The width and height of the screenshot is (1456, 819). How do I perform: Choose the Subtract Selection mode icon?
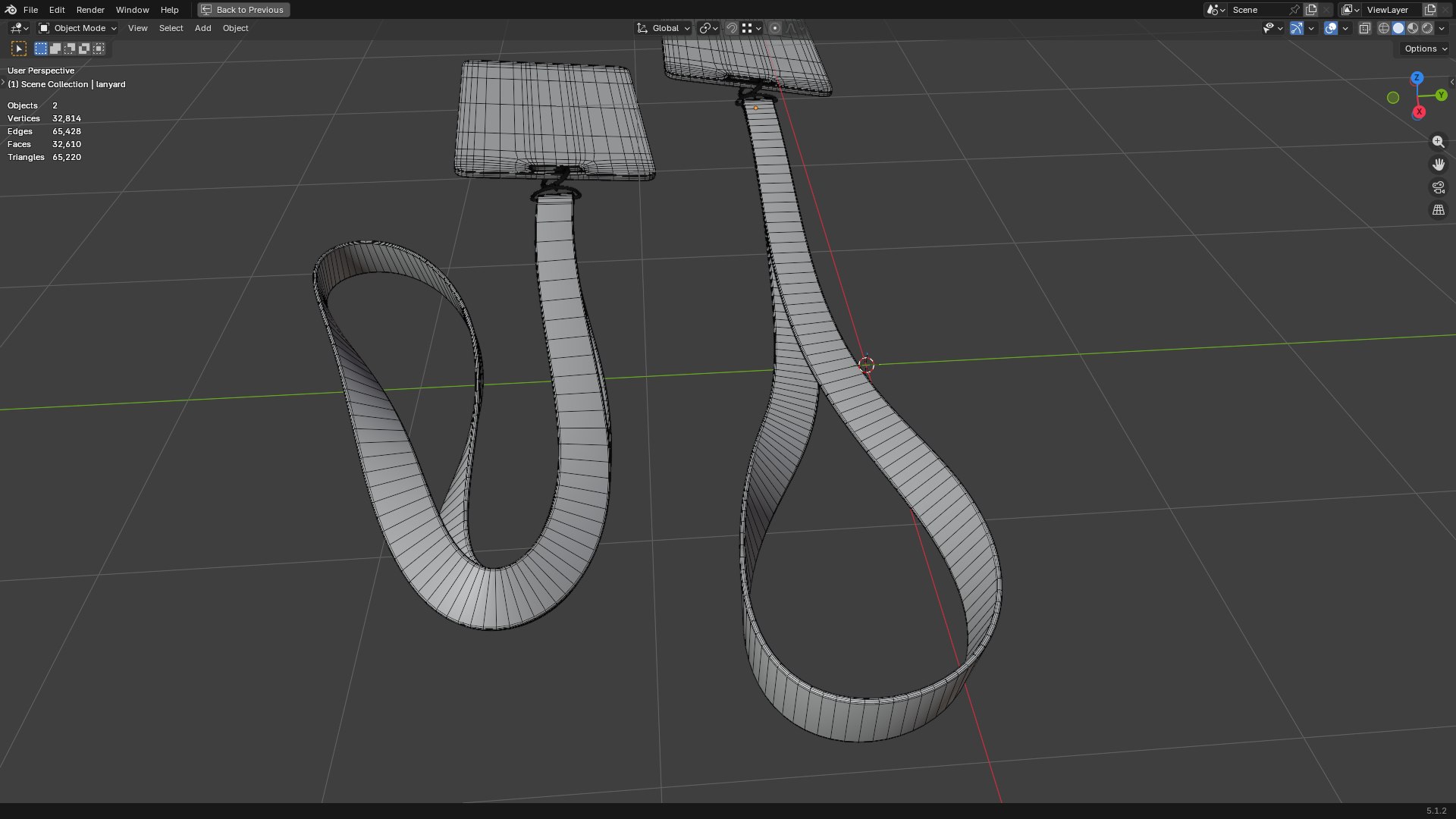pyautogui.click(x=70, y=49)
